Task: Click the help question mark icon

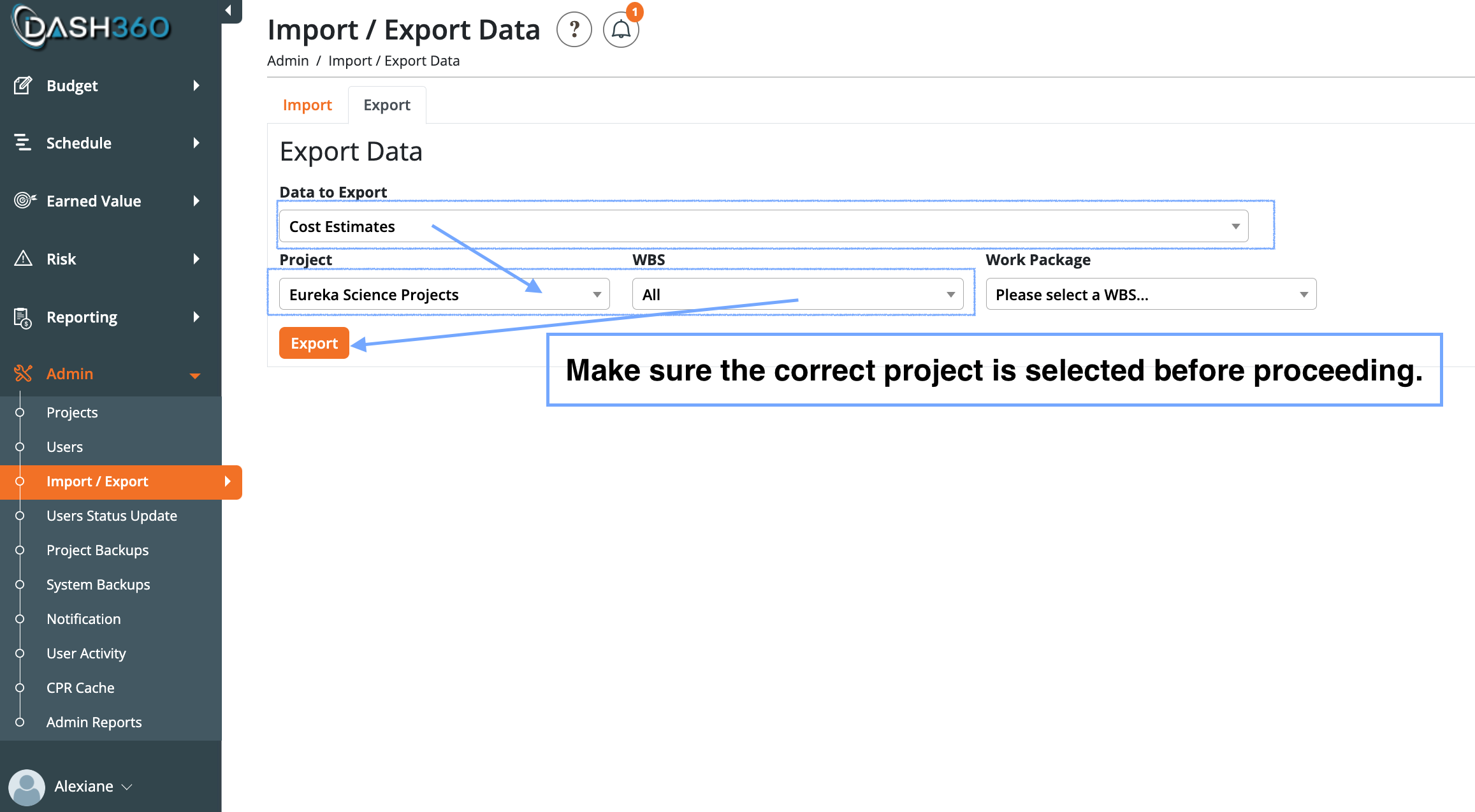Action: coord(574,29)
